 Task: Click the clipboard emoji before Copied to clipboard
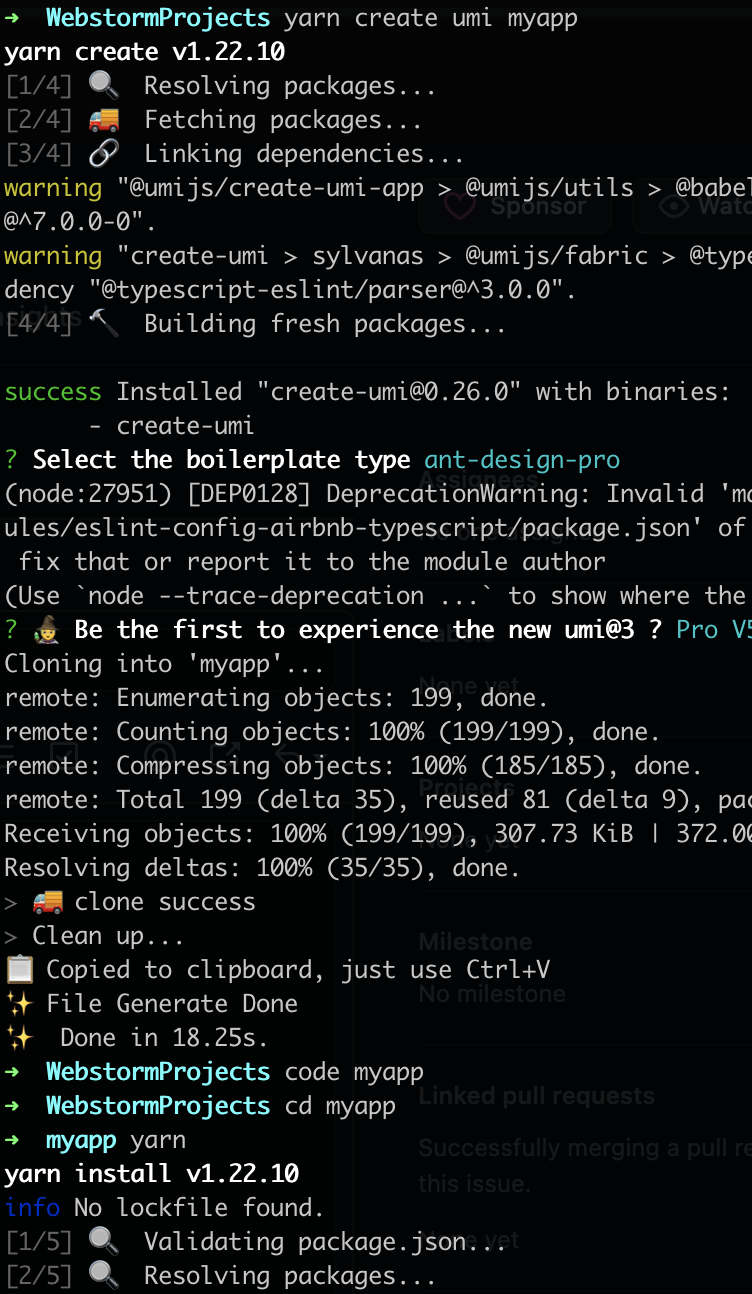point(19,970)
